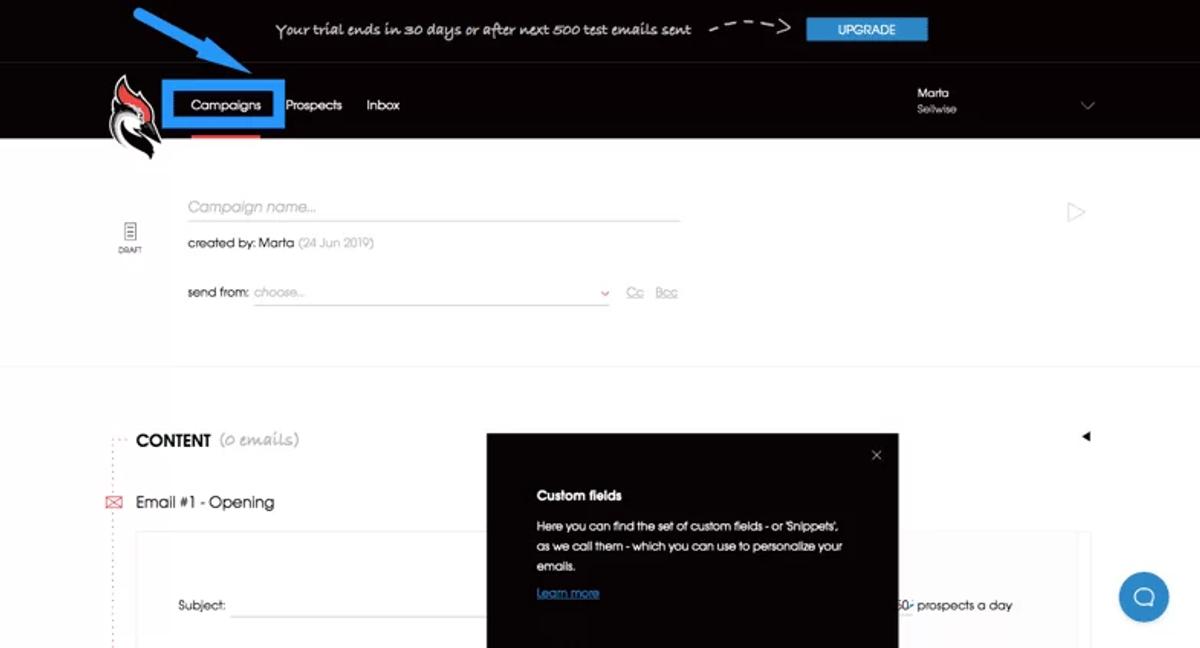The image size is (1200, 648).
Task: Click the 'prospects a day' text
Action: pyautogui.click(x=965, y=605)
